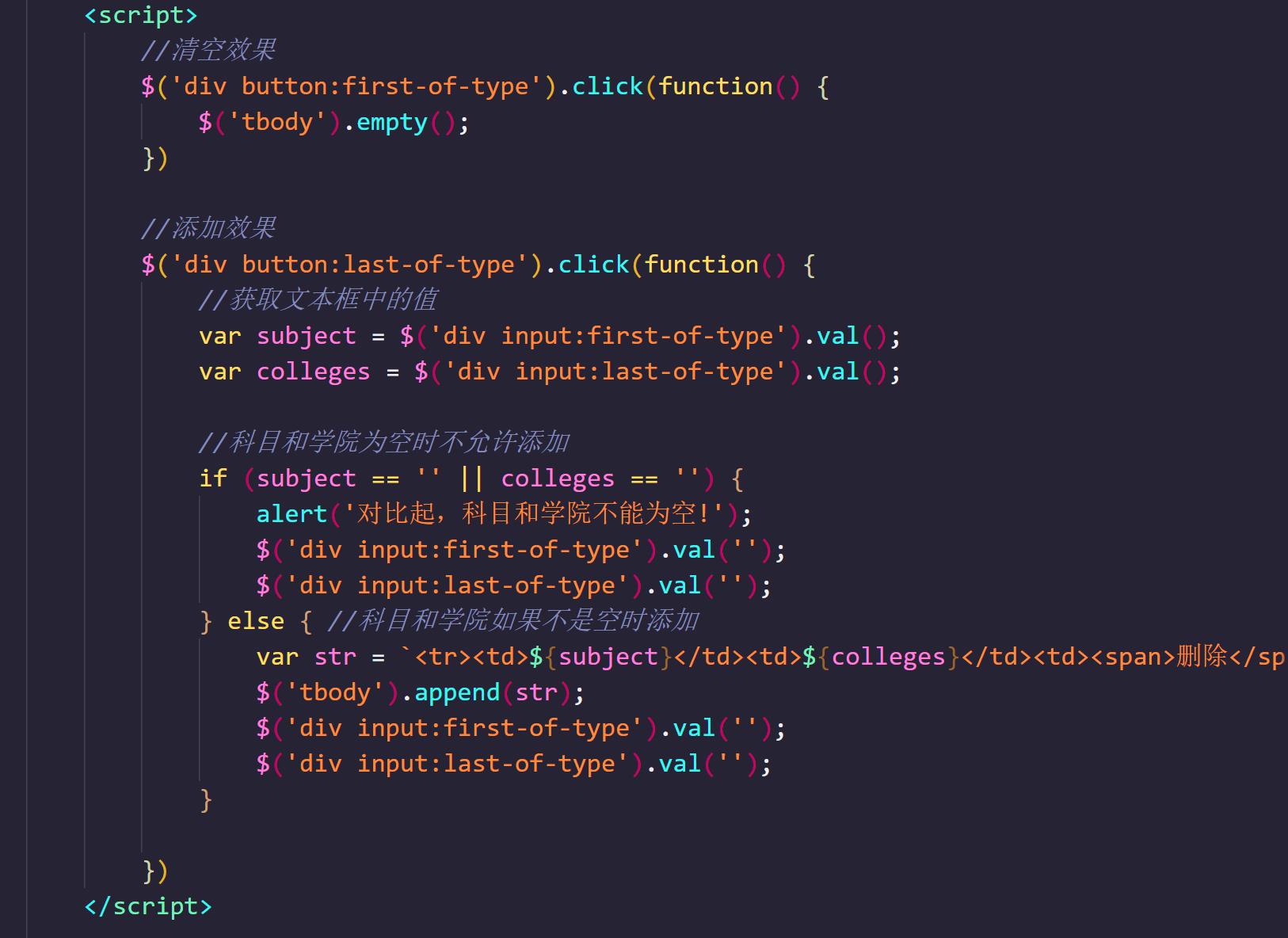Click the 'tbody' string in the empty() line
This screenshot has width=1288, height=938.
277,122
